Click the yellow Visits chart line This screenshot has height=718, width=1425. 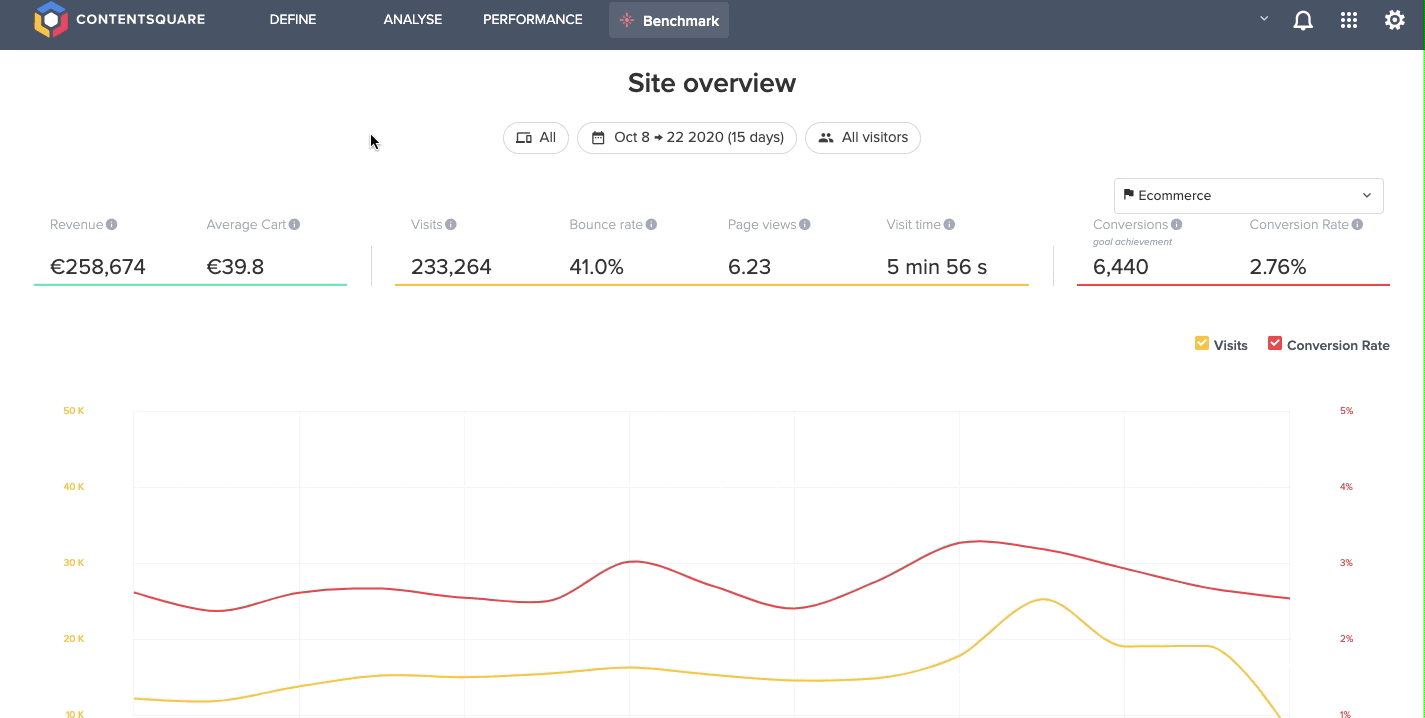tap(630, 668)
